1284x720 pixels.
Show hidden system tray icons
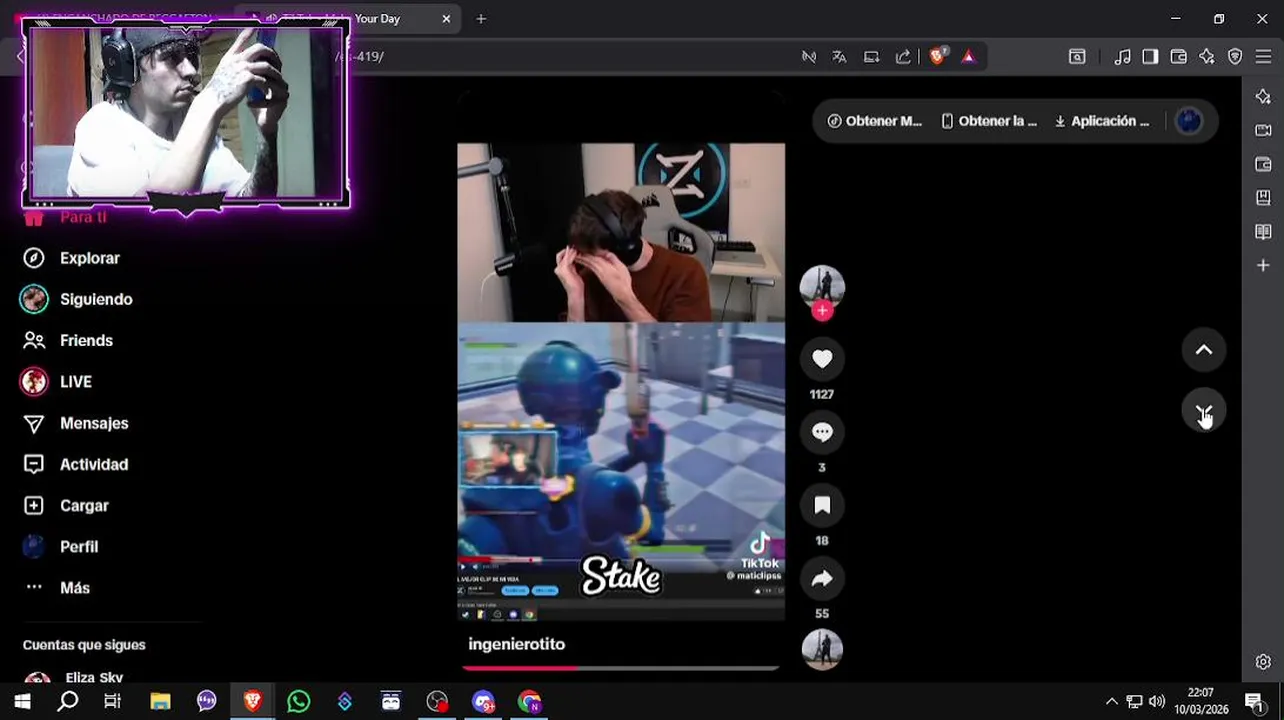click(x=1111, y=702)
